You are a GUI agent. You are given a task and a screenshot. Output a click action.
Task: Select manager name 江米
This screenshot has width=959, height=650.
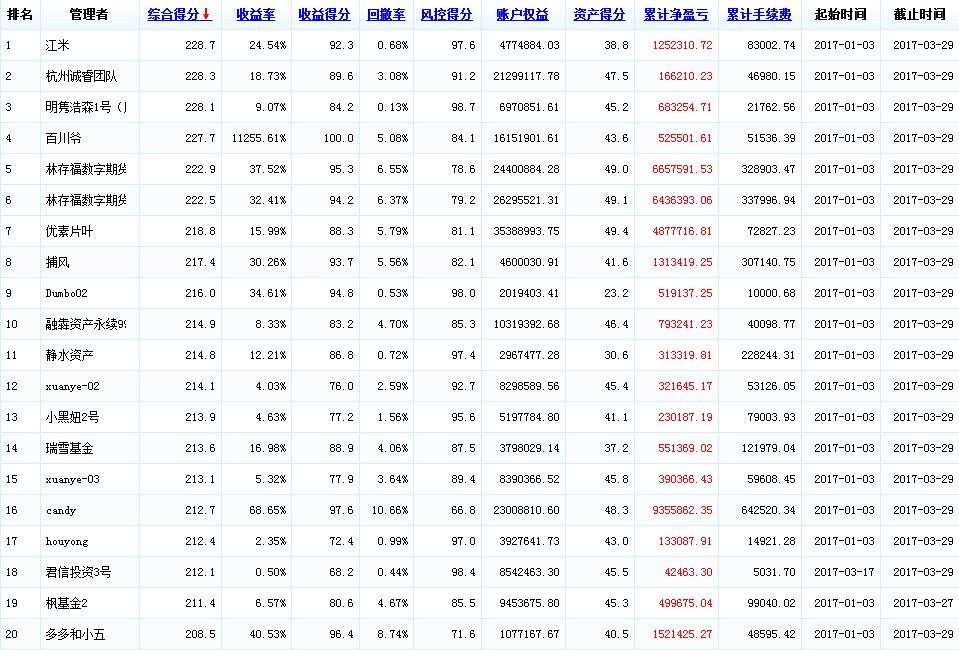(x=57, y=45)
